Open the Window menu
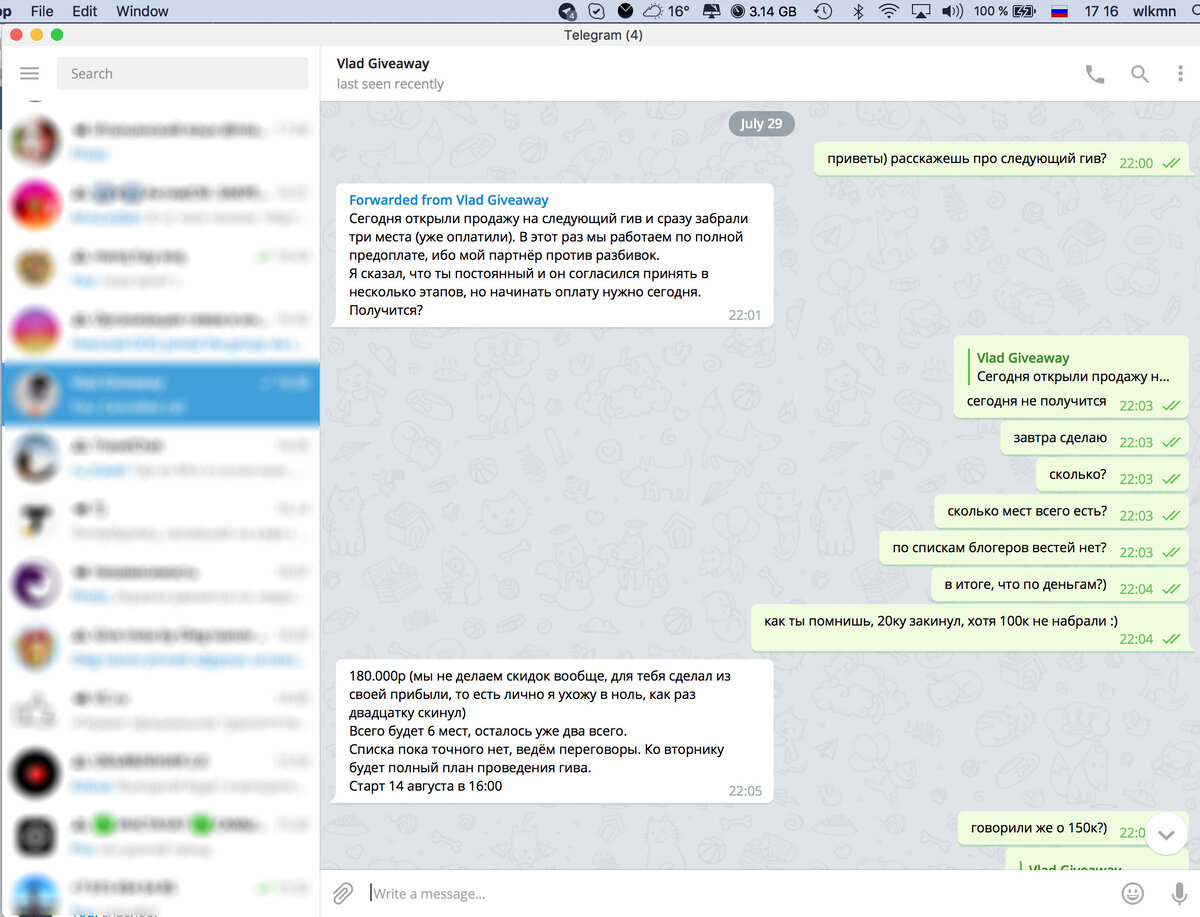The width and height of the screenshot is (1200, 917). (142, 11)
